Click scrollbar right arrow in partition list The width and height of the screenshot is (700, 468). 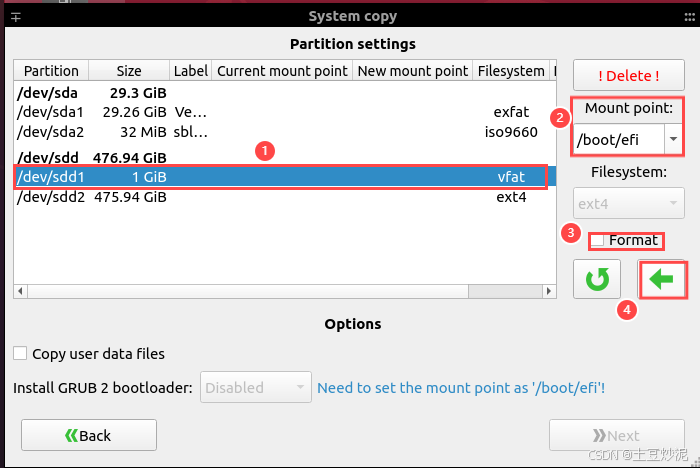click(549, 291)
